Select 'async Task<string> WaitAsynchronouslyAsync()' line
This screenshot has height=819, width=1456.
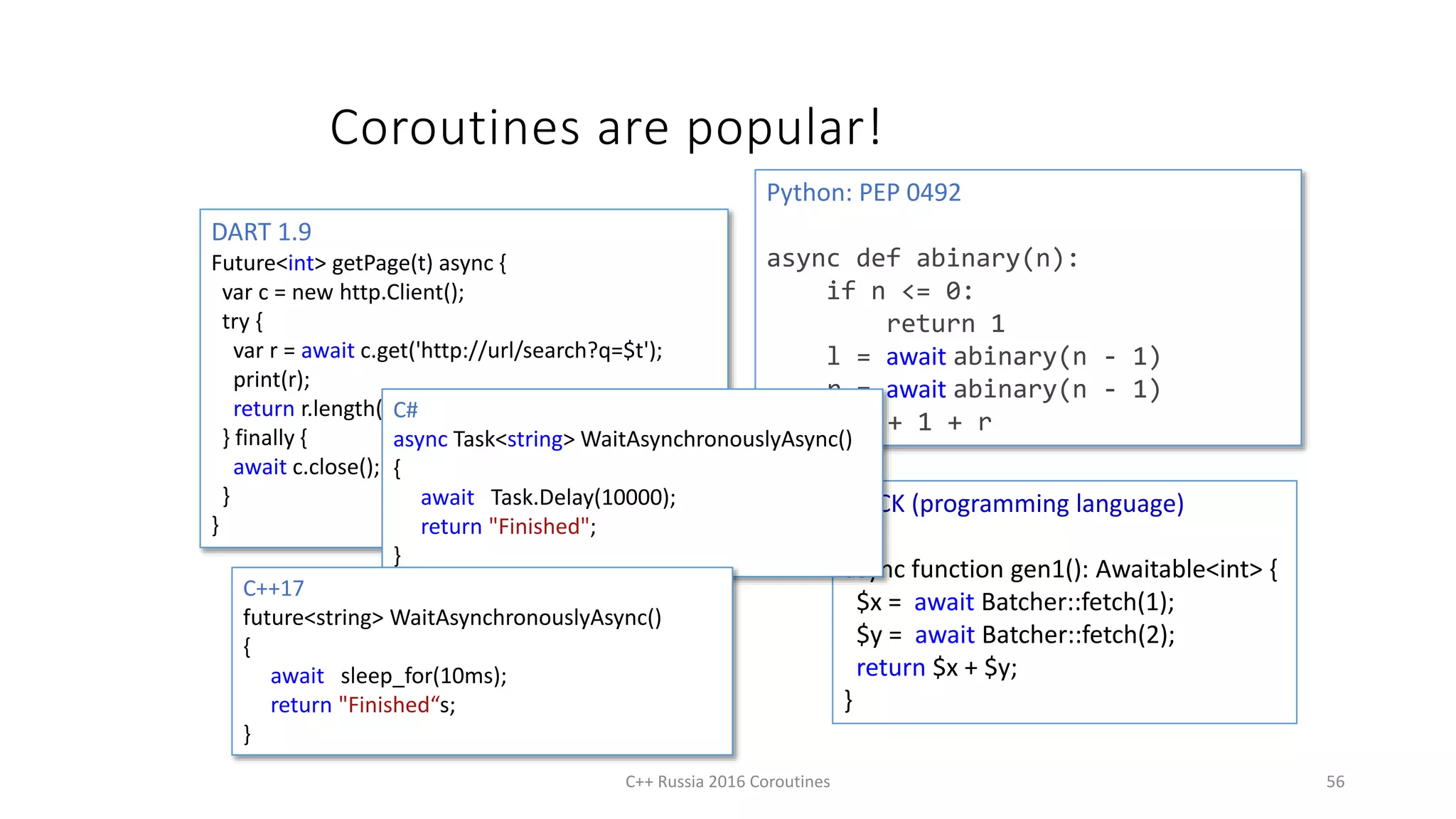click(623, 439)
